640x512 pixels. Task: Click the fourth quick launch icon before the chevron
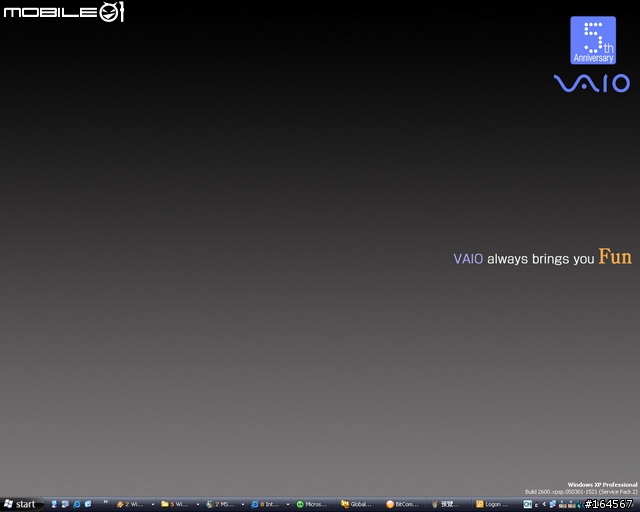pos(88,504)
